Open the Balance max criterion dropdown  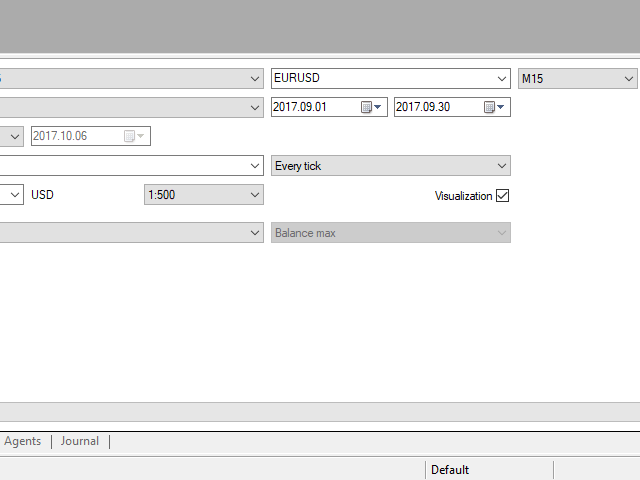point(391,233)
